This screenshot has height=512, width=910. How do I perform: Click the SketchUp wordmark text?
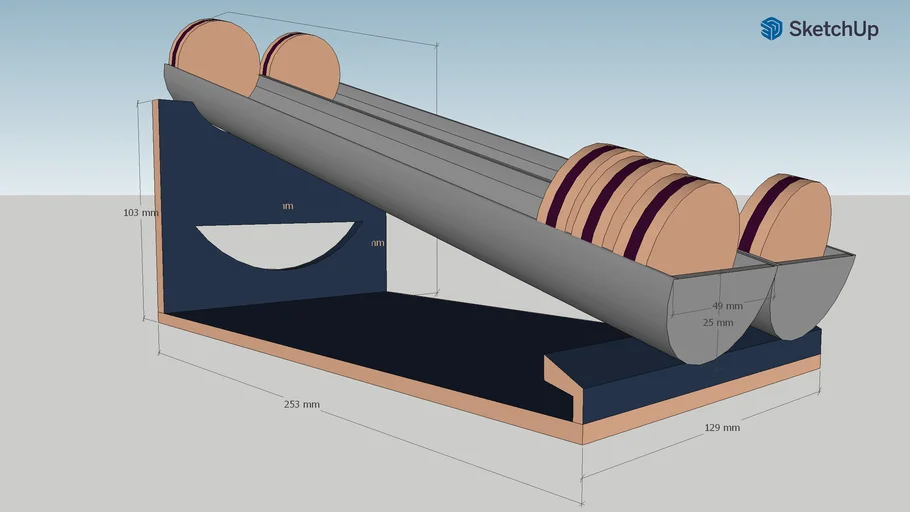point(833,30)
